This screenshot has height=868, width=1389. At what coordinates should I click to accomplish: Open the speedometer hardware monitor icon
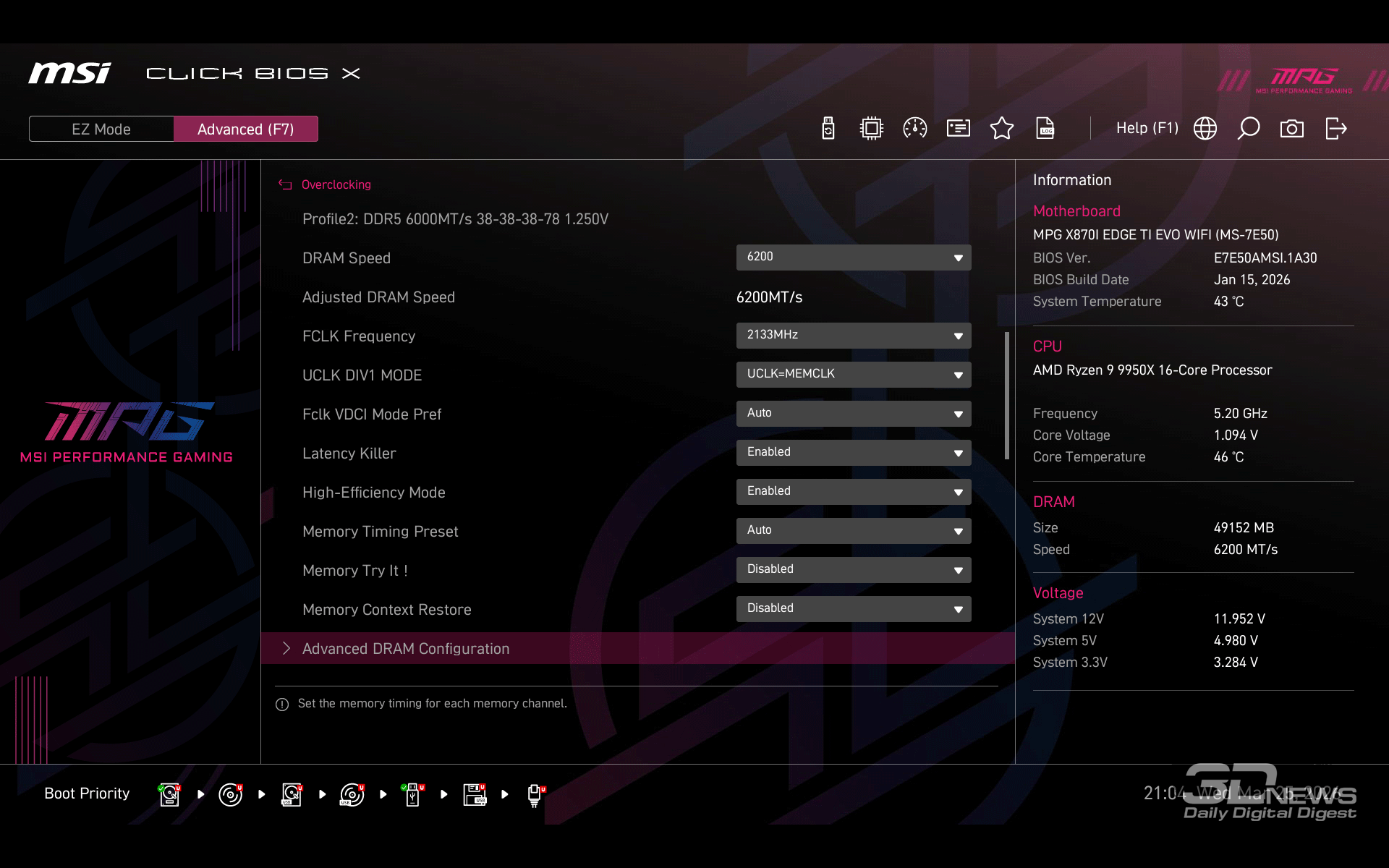click(x=915, y=129)
